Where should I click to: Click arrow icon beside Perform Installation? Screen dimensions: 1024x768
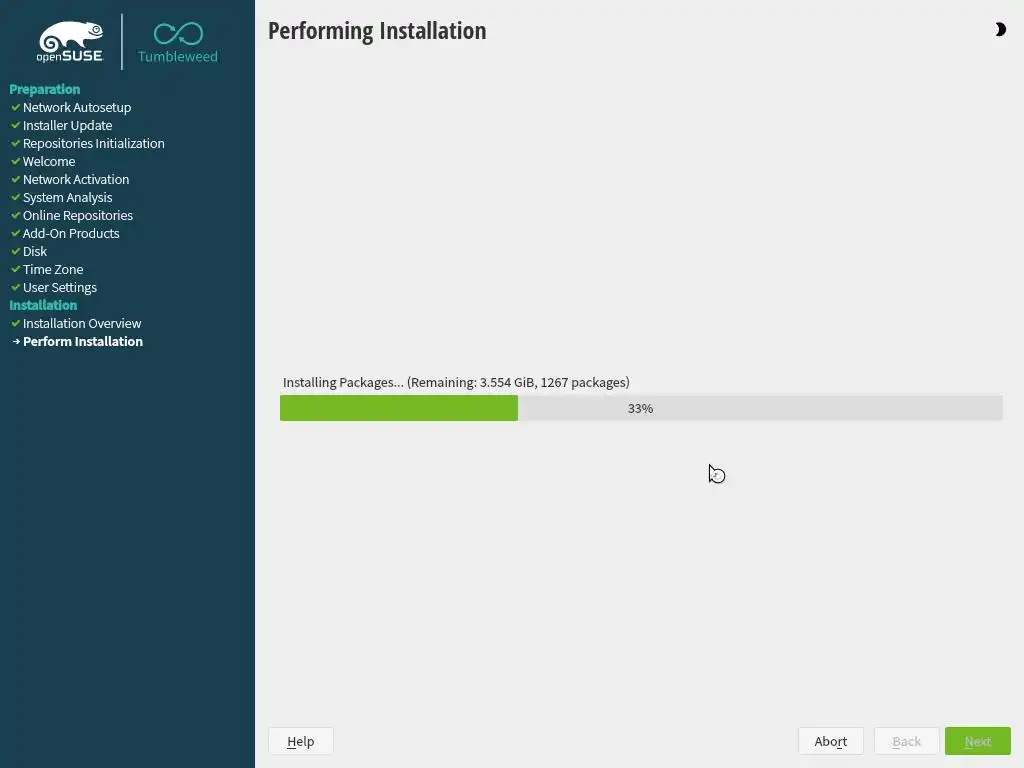(x=16, y=341)
